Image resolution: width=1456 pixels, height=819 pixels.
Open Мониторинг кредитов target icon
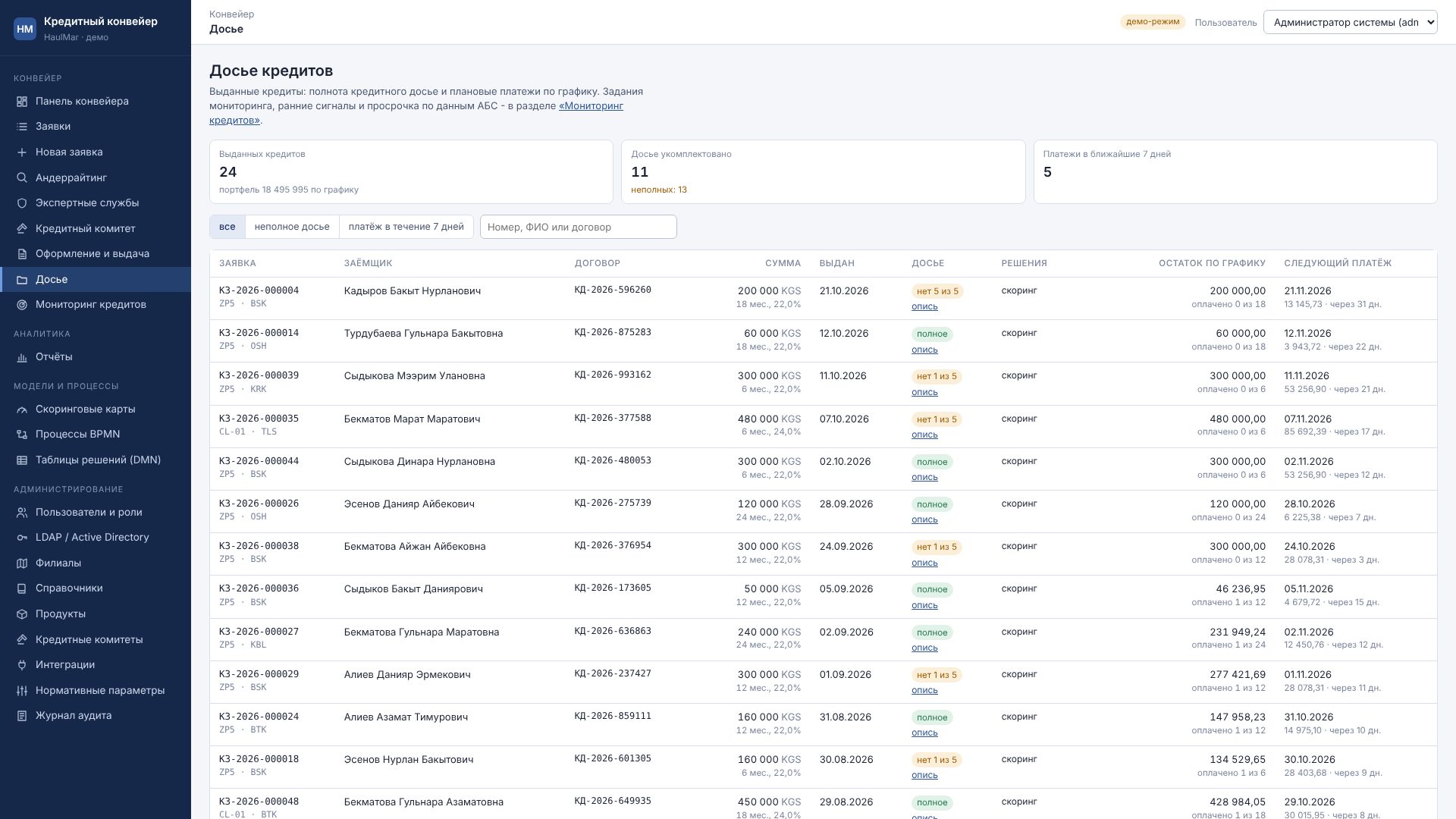coord(22,305)
